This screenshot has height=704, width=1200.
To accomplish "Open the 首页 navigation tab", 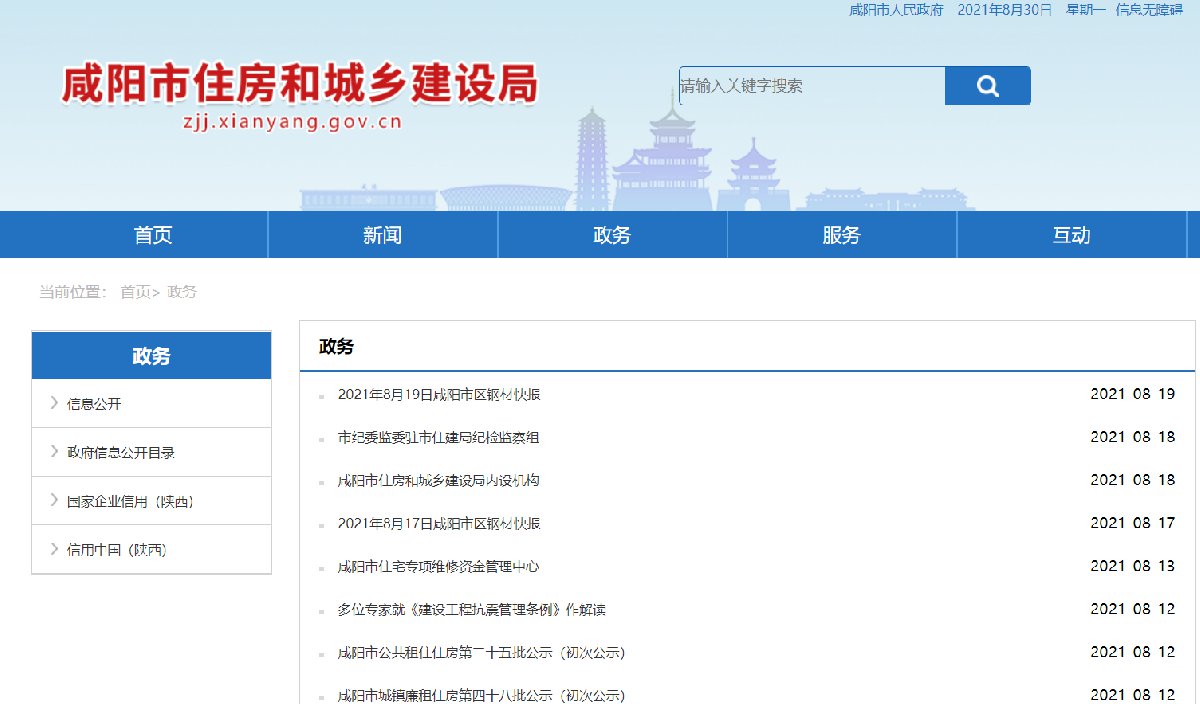I will (x=153, y=235).
